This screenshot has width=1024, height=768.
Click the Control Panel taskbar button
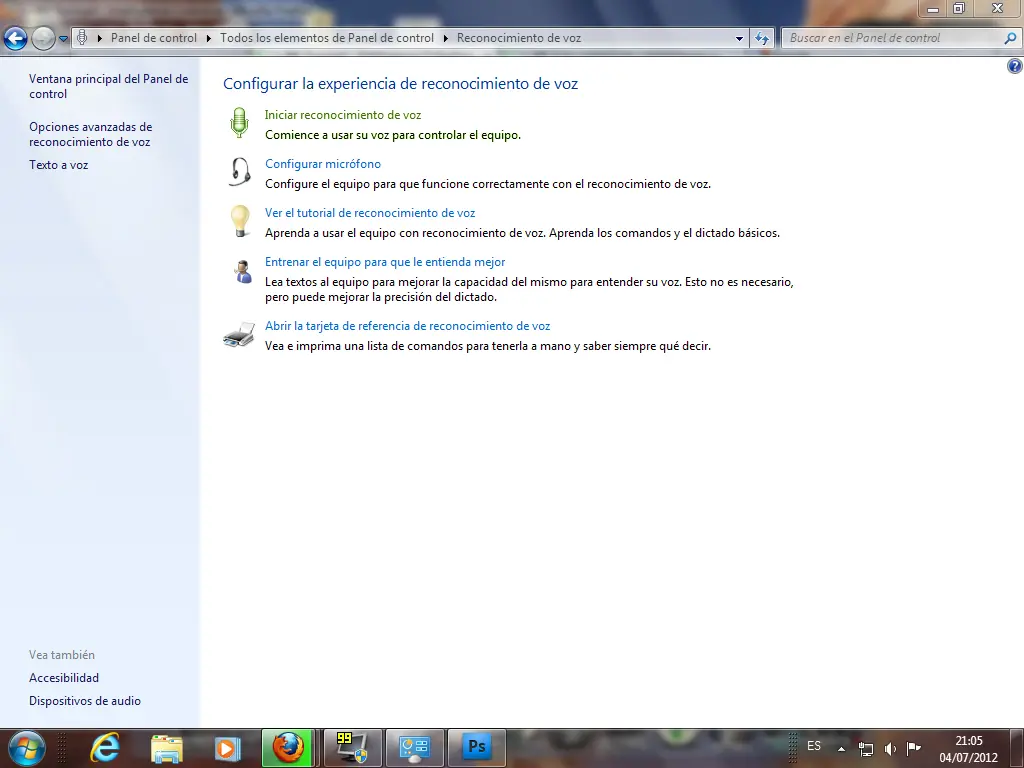(415, 748)
